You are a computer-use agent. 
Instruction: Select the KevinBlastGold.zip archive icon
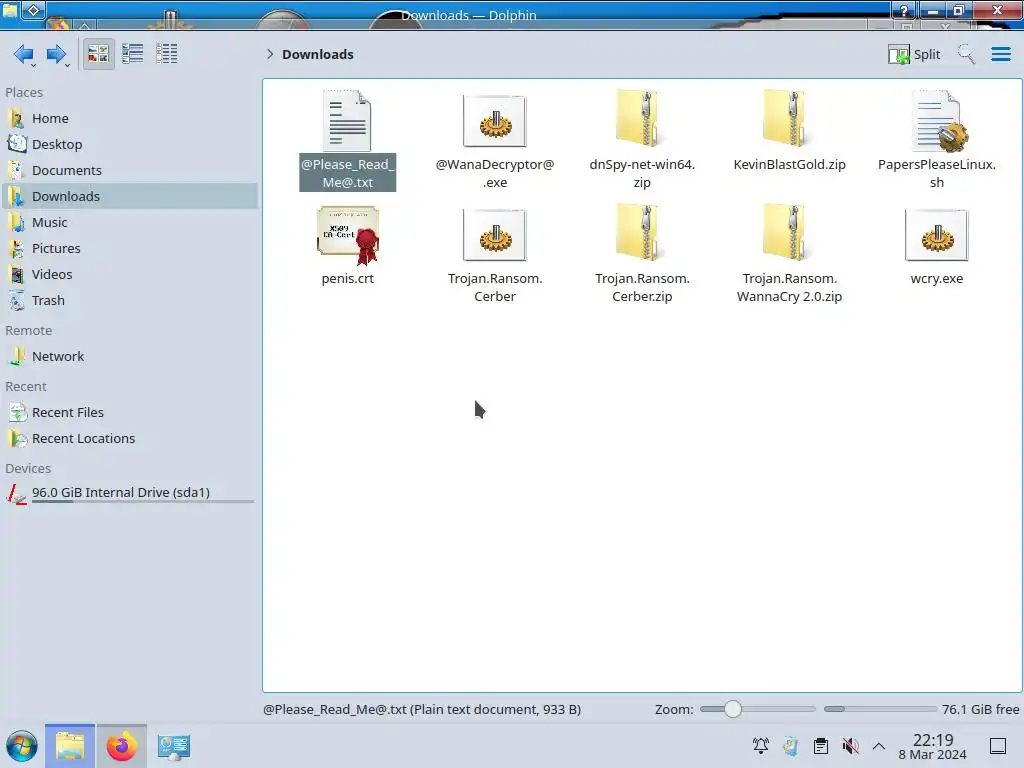tap(788, 119)
